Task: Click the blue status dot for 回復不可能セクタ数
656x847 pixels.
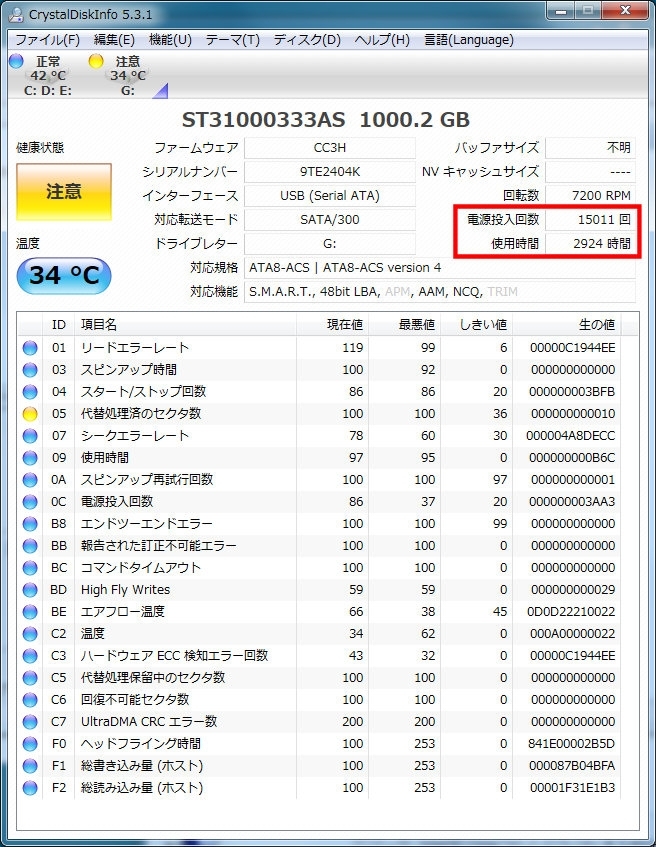Action: tap(30, 700)
